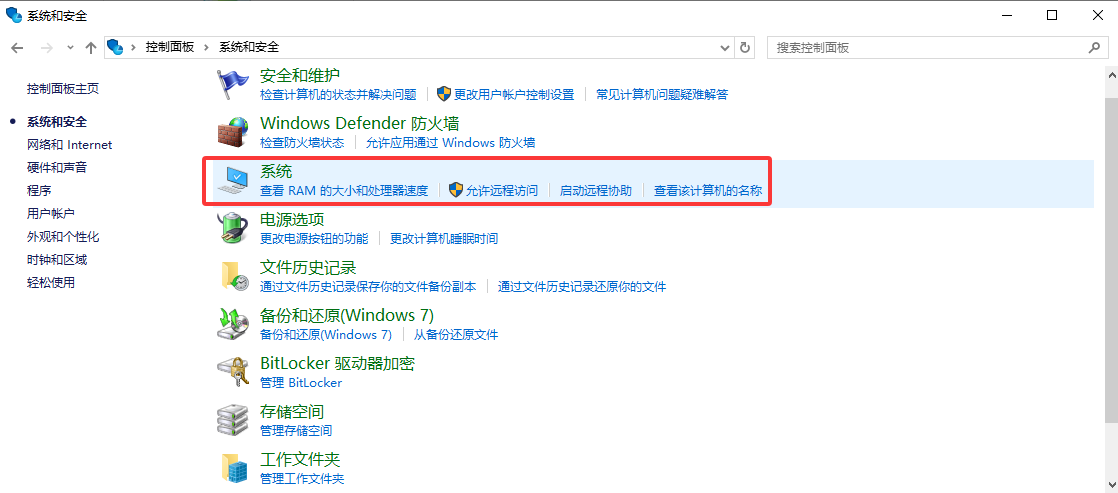The image size is (1118, 493).
Task: Select 系统和安全 in the address breadcrumb
Action: [x=249, y=47]
